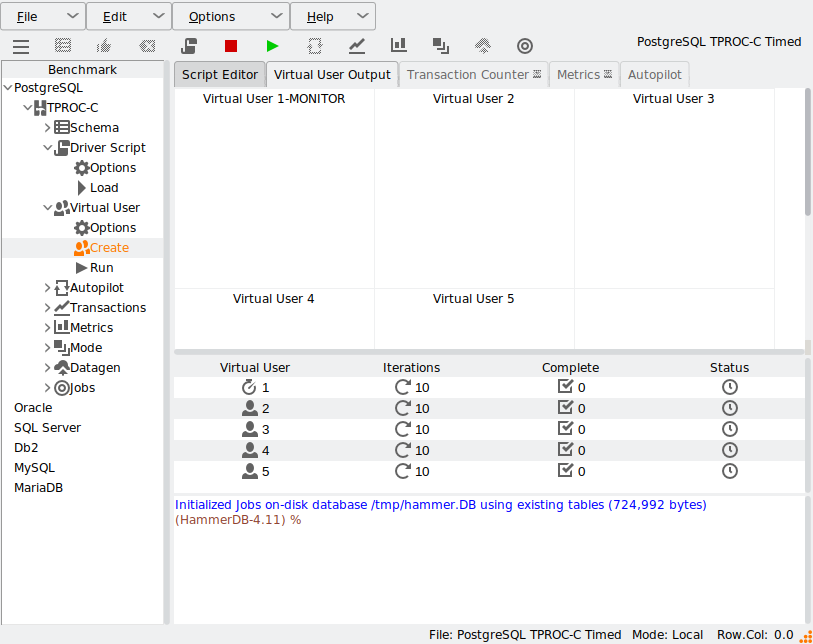Viewport: 813px width, 644px height.
Task: Expand the Transactions tree node
Action: (47, 308)
